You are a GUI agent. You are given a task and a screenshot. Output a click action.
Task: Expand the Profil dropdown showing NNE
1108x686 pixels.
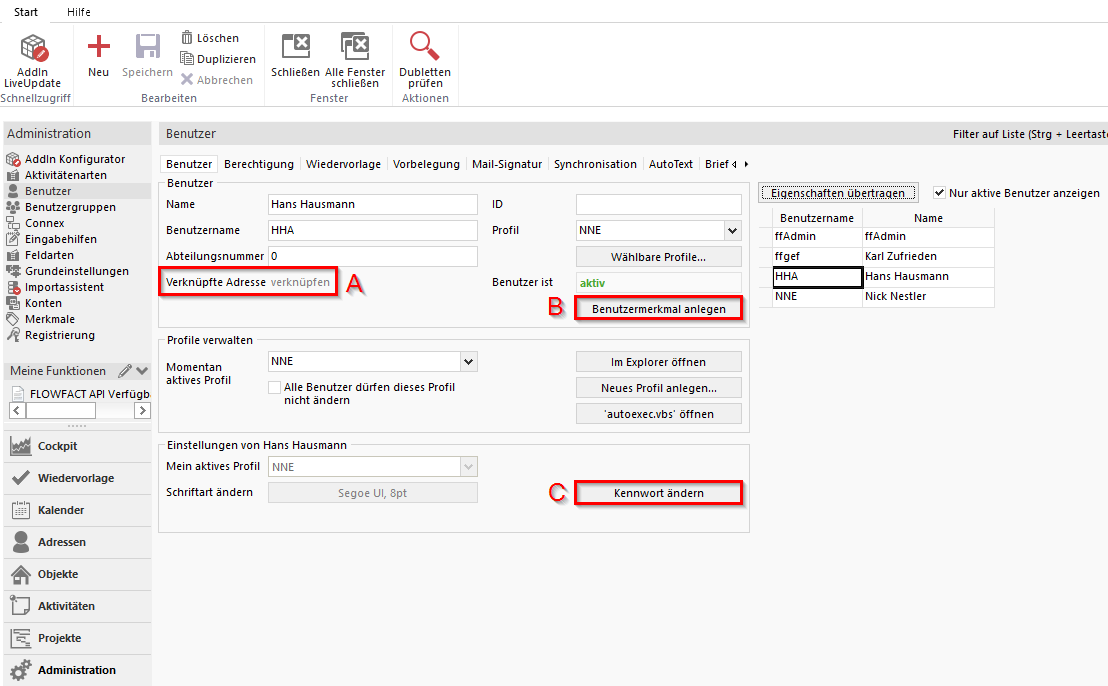[x=732, y=231]
